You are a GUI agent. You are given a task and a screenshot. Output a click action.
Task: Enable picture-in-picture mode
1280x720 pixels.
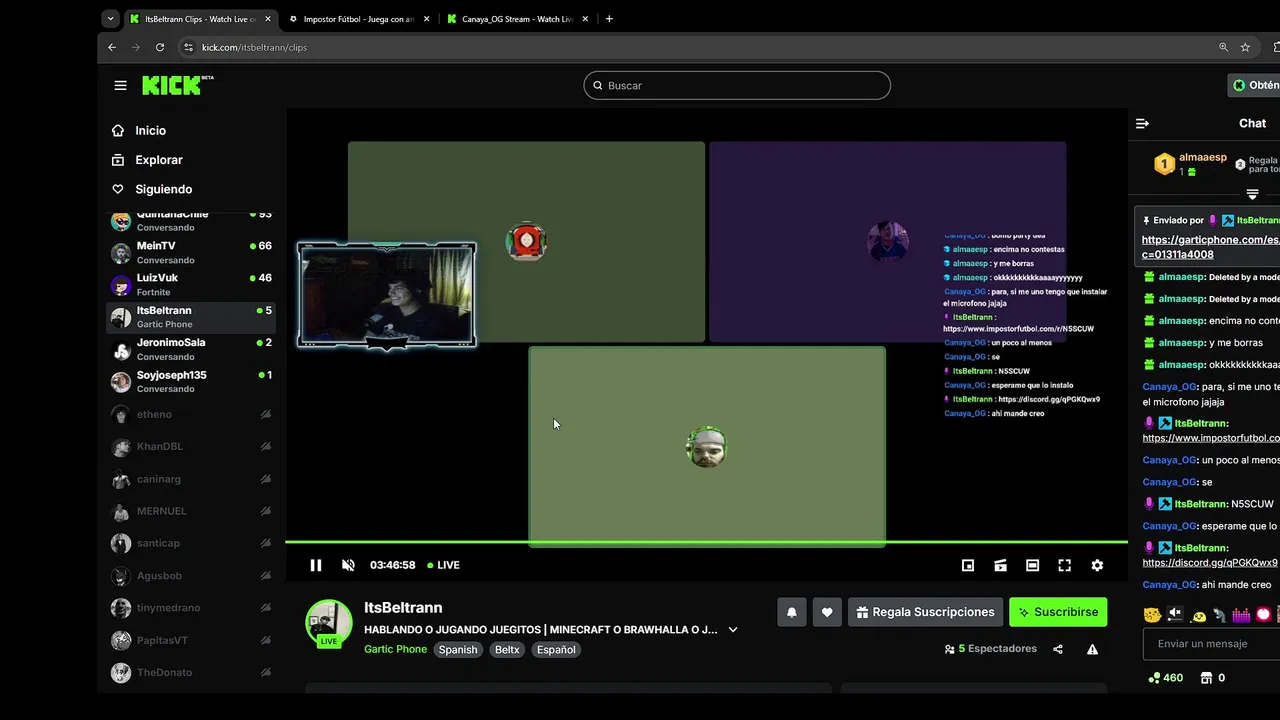point(968,565)
